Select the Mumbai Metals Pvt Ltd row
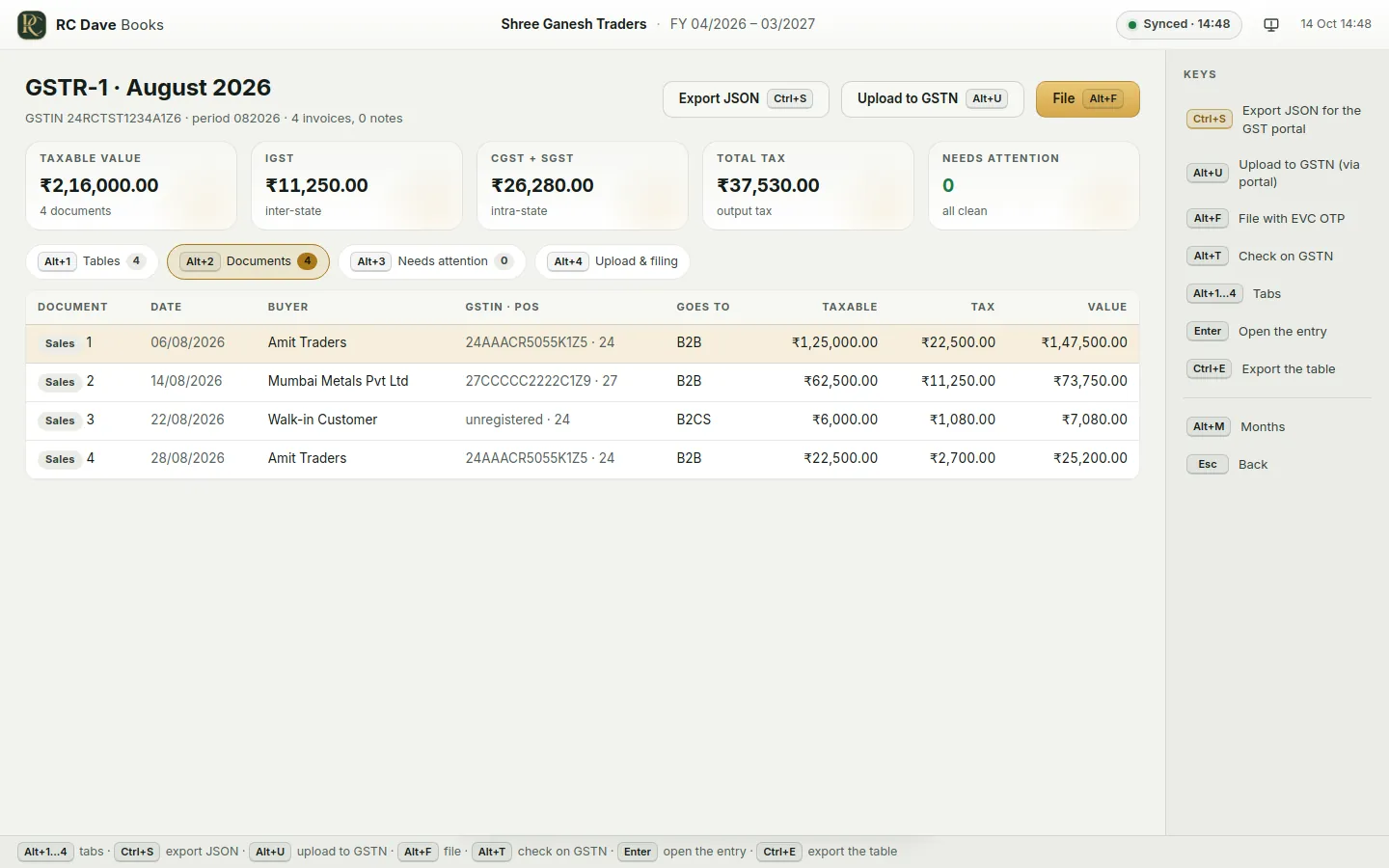The width and height of the screenshot is (1389, 868). (x=583, y=382)
